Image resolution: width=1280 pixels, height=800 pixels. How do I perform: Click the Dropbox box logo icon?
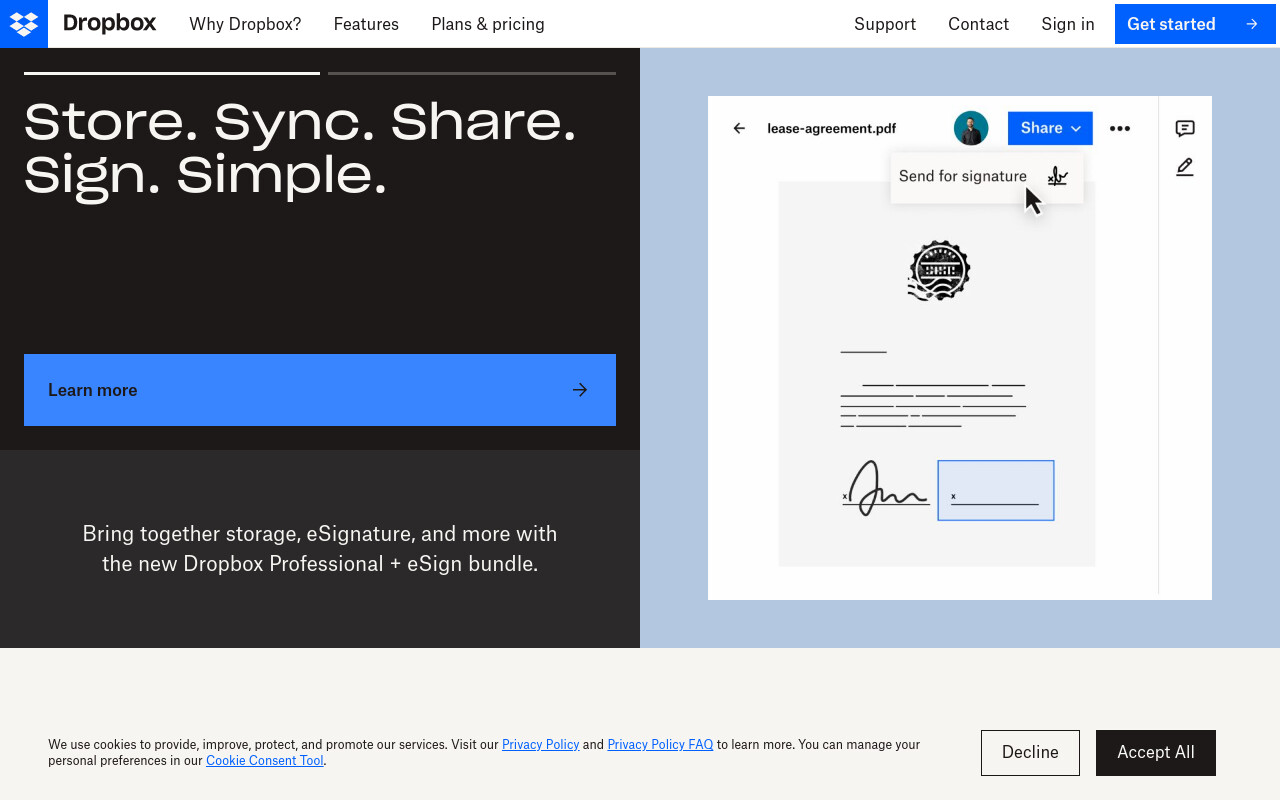tap(24, 24)
